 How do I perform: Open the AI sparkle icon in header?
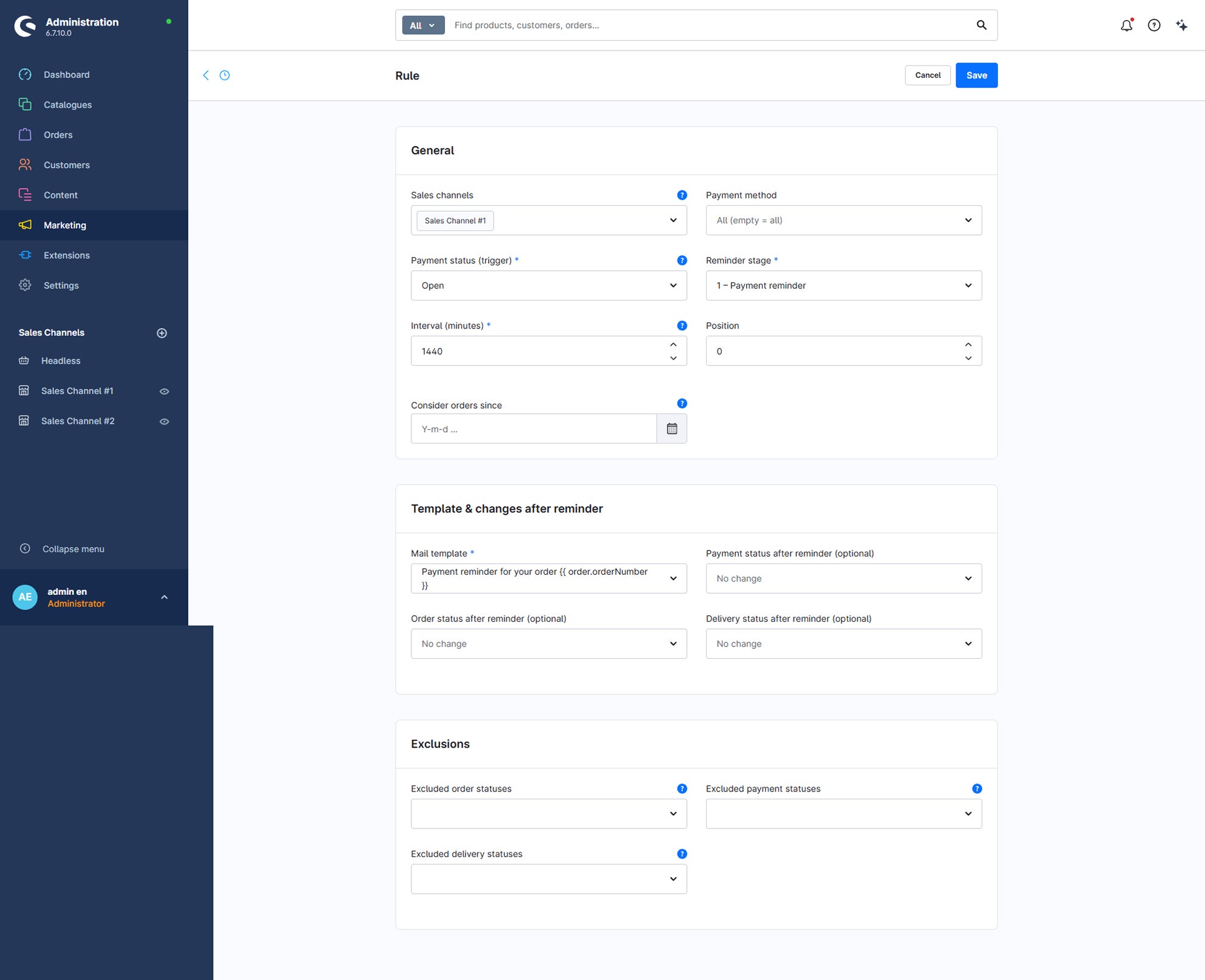point(1181,25)
